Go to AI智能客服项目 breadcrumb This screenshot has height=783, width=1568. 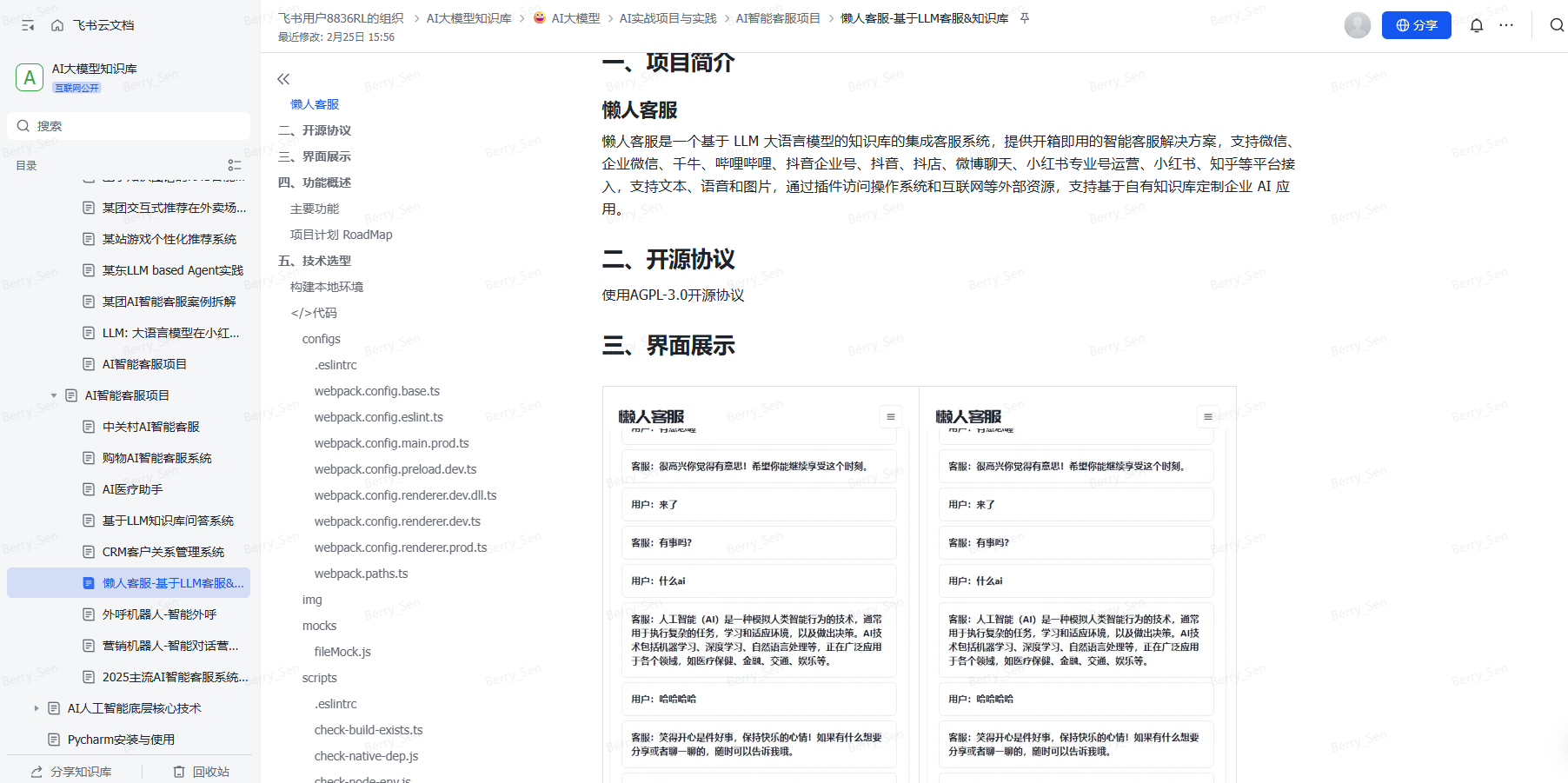tap(778, 18)
